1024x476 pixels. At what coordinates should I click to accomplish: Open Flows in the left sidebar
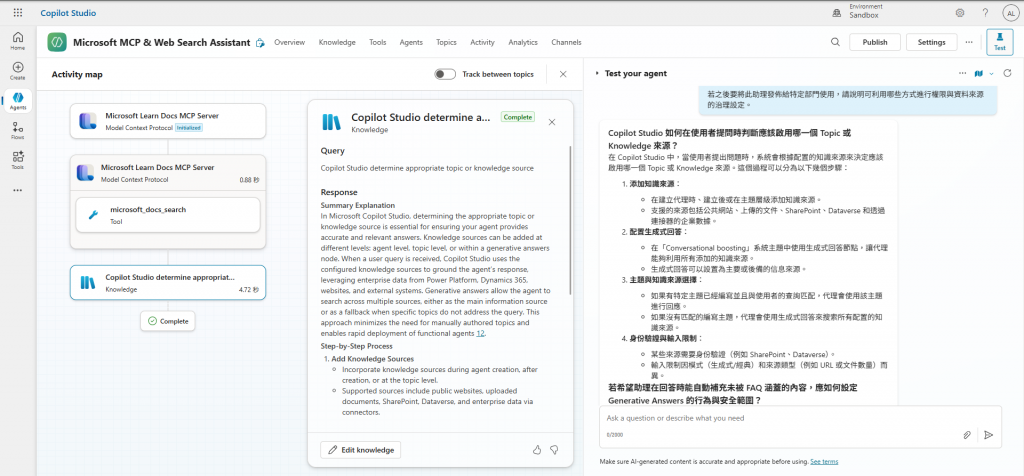pos(18,131)
